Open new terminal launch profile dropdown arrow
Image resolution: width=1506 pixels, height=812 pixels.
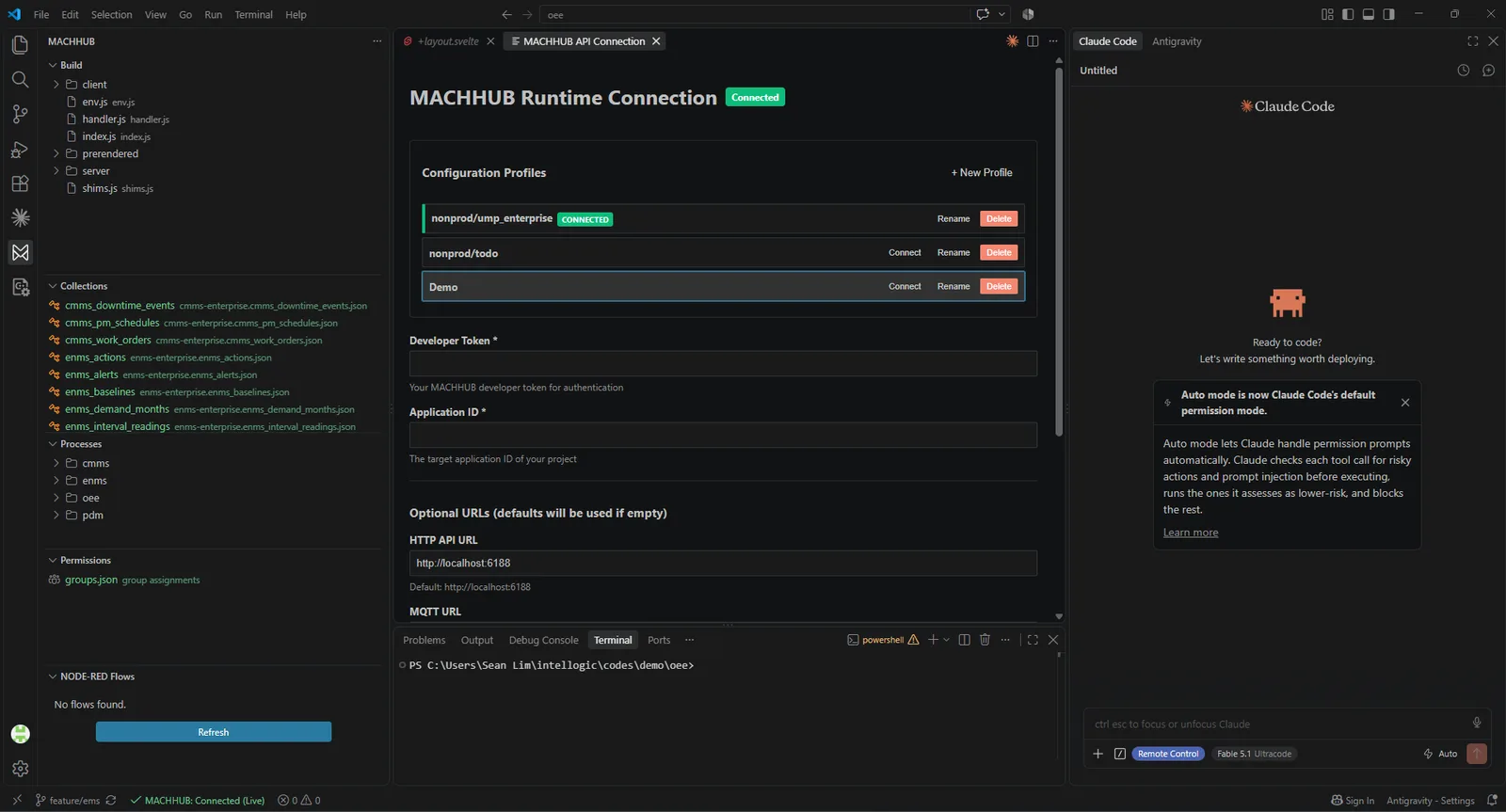click(x=946, y=640)
